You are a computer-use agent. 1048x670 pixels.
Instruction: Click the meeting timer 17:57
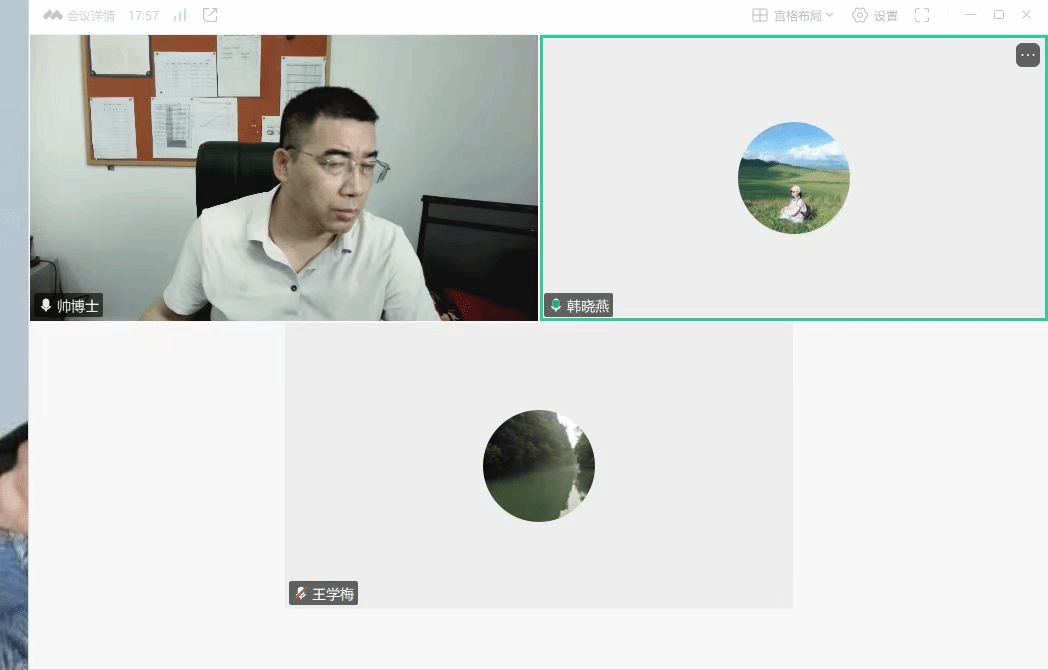pos(143,16)
